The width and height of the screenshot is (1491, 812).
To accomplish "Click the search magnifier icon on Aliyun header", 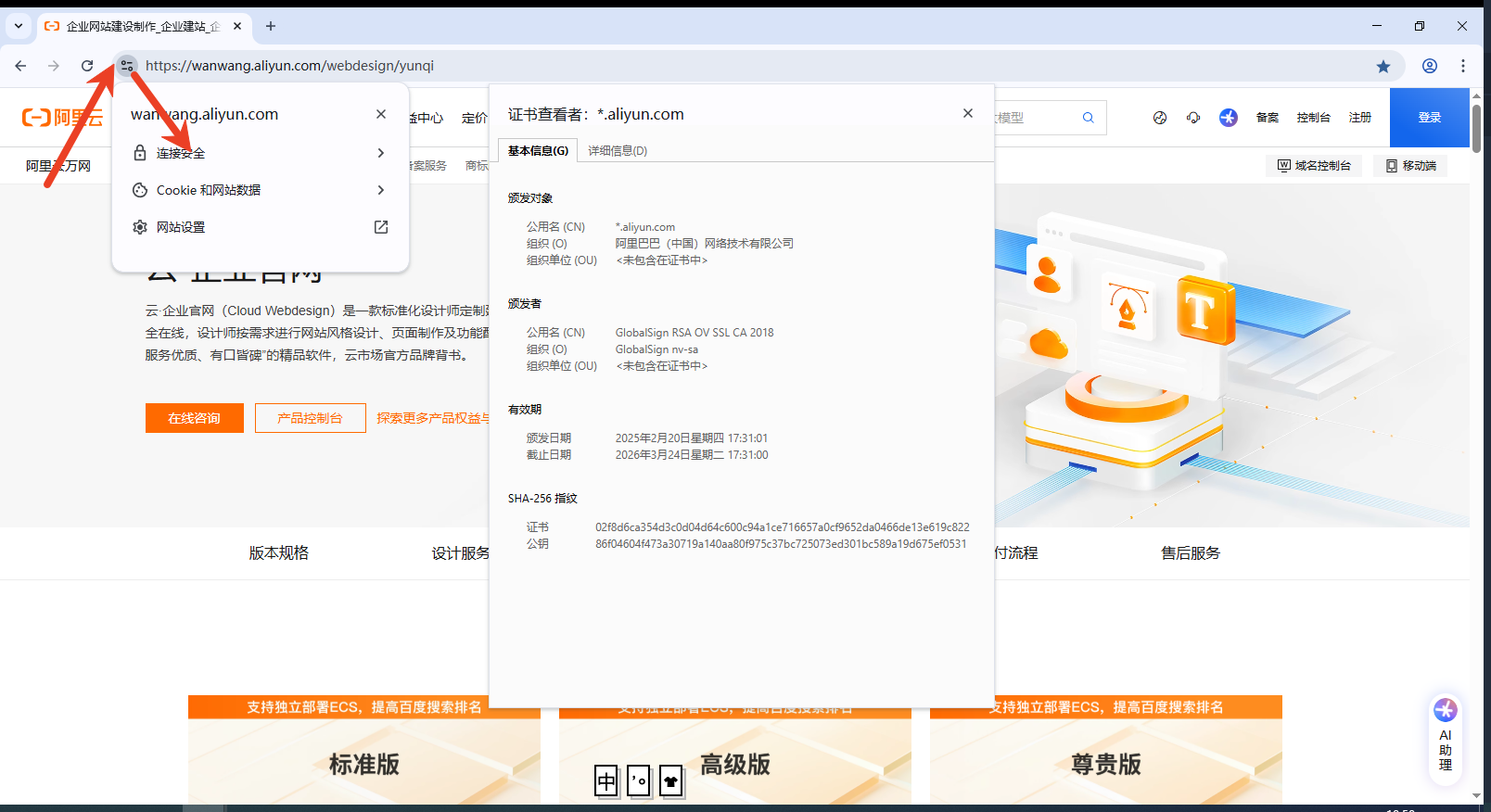I will 1089,118.
